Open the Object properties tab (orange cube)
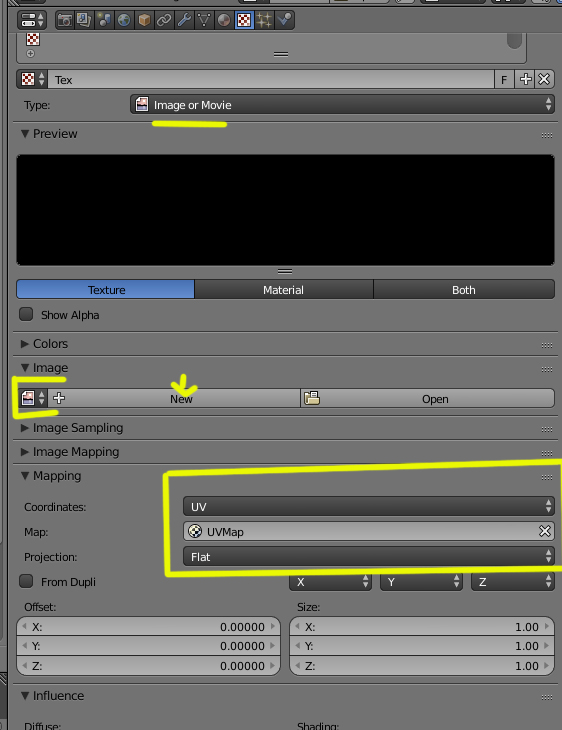This screenshot has width=562, height=730. coord(144,20)
